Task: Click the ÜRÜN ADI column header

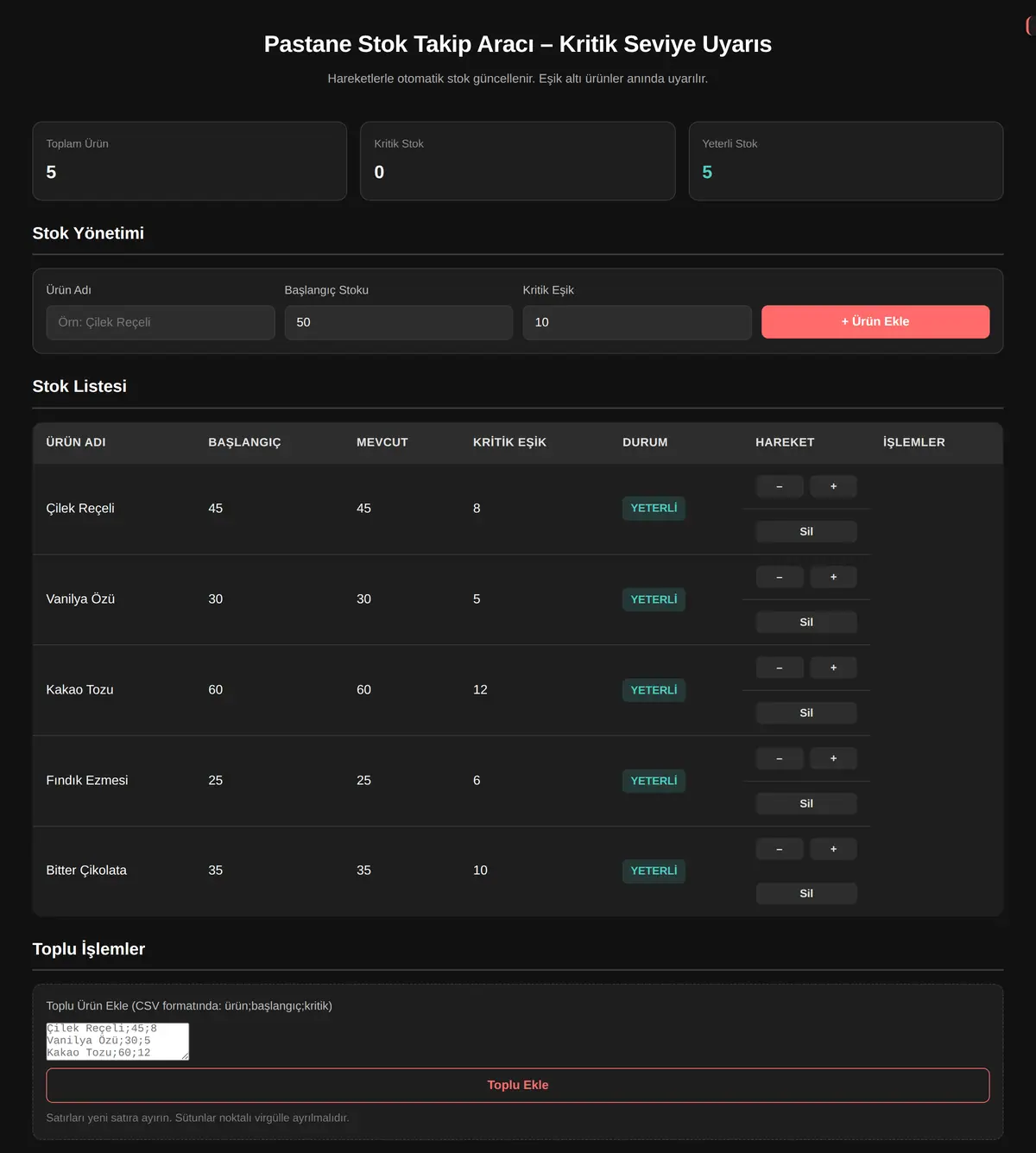Action: point(76,442)
